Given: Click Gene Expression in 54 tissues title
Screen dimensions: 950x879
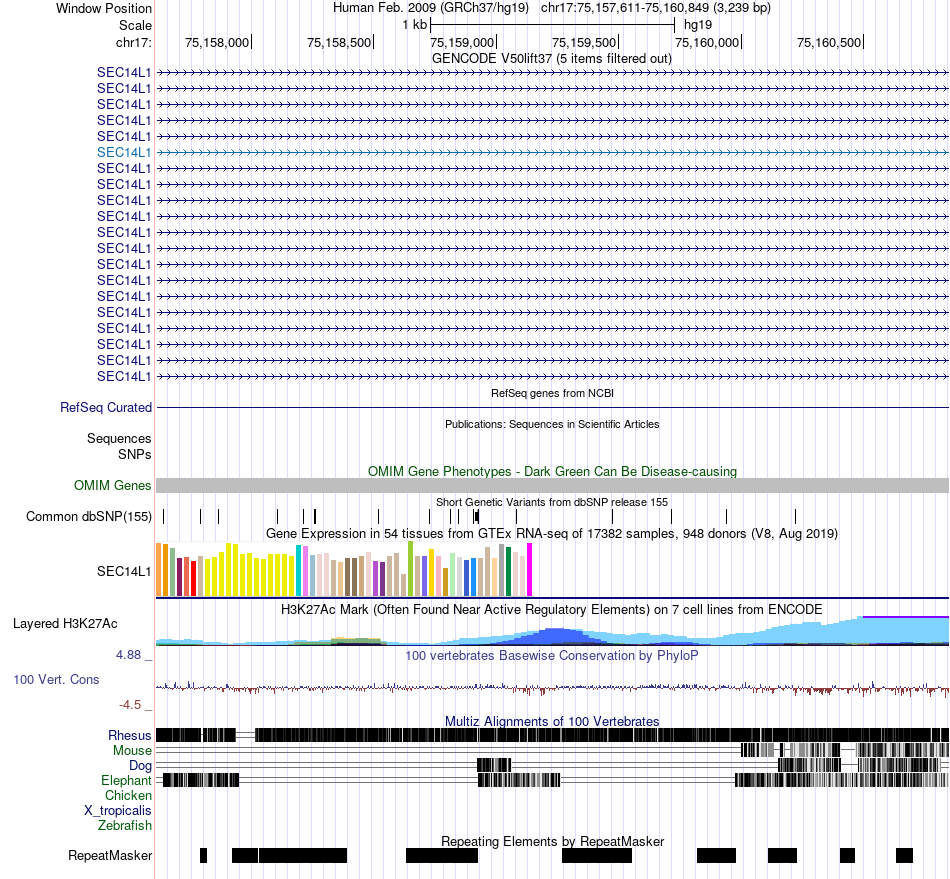Looking at the screenshot, I should [x=552, y=534].
